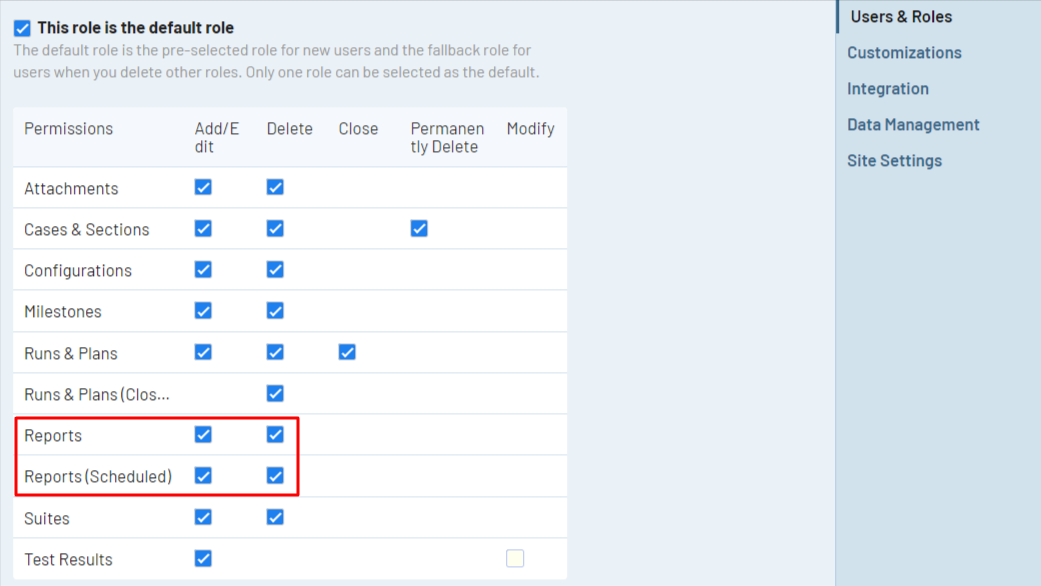This screenshot has height=586, width=1041.
Task: Disable Delete permission for Suites
Action: (275, 517)
